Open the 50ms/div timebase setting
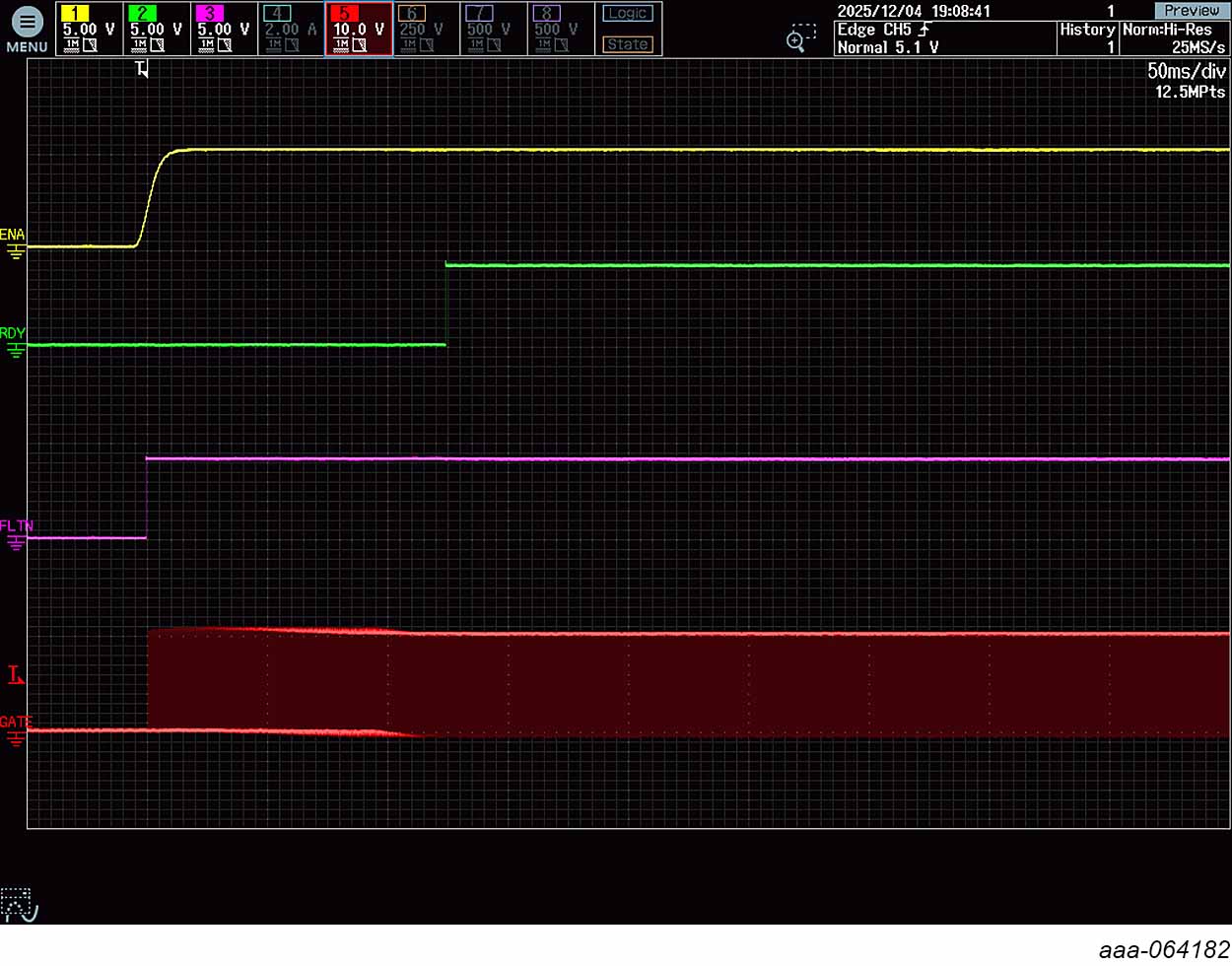 tap(1186, 71)
